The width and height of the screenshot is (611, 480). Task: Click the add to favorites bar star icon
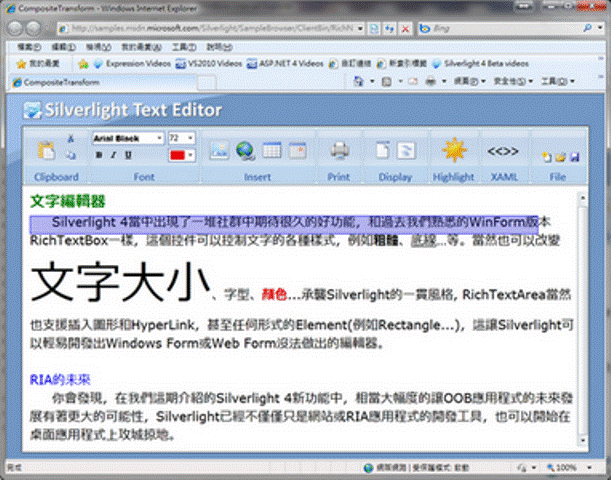coord(83,64)
